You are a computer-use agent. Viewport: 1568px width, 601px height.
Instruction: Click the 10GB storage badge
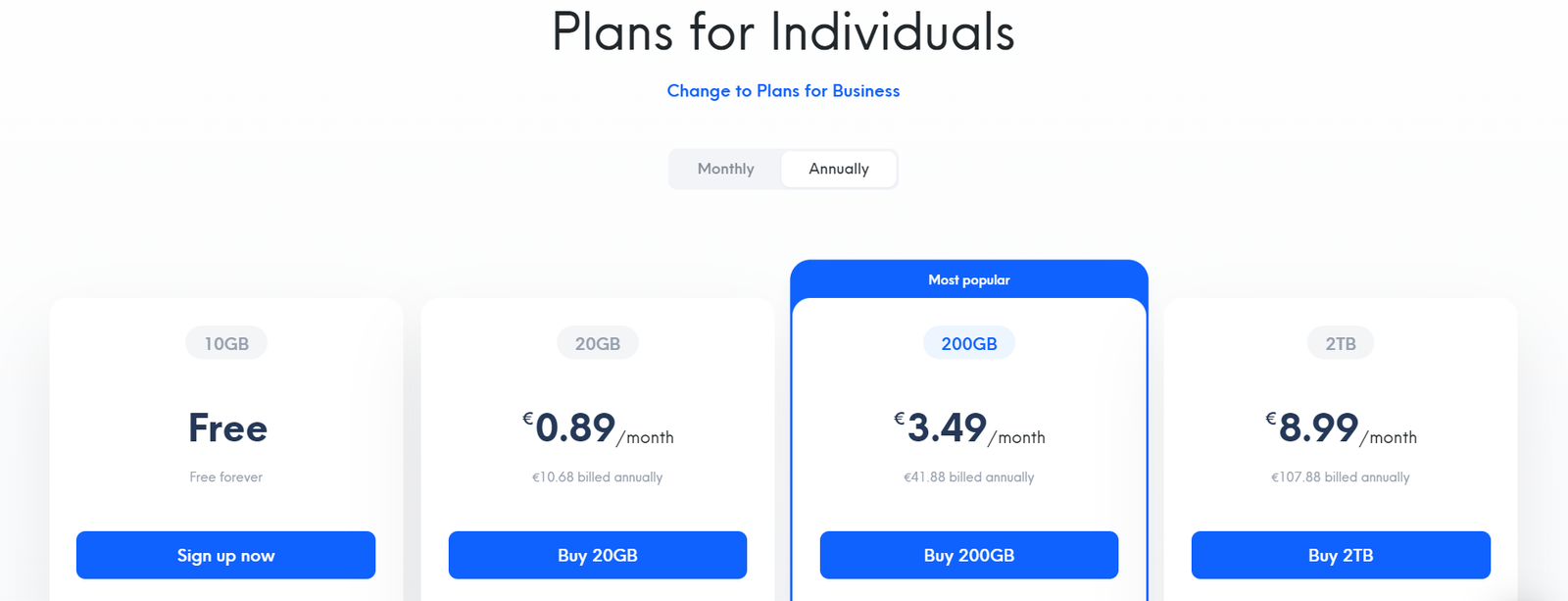click(x=226, y=344)
